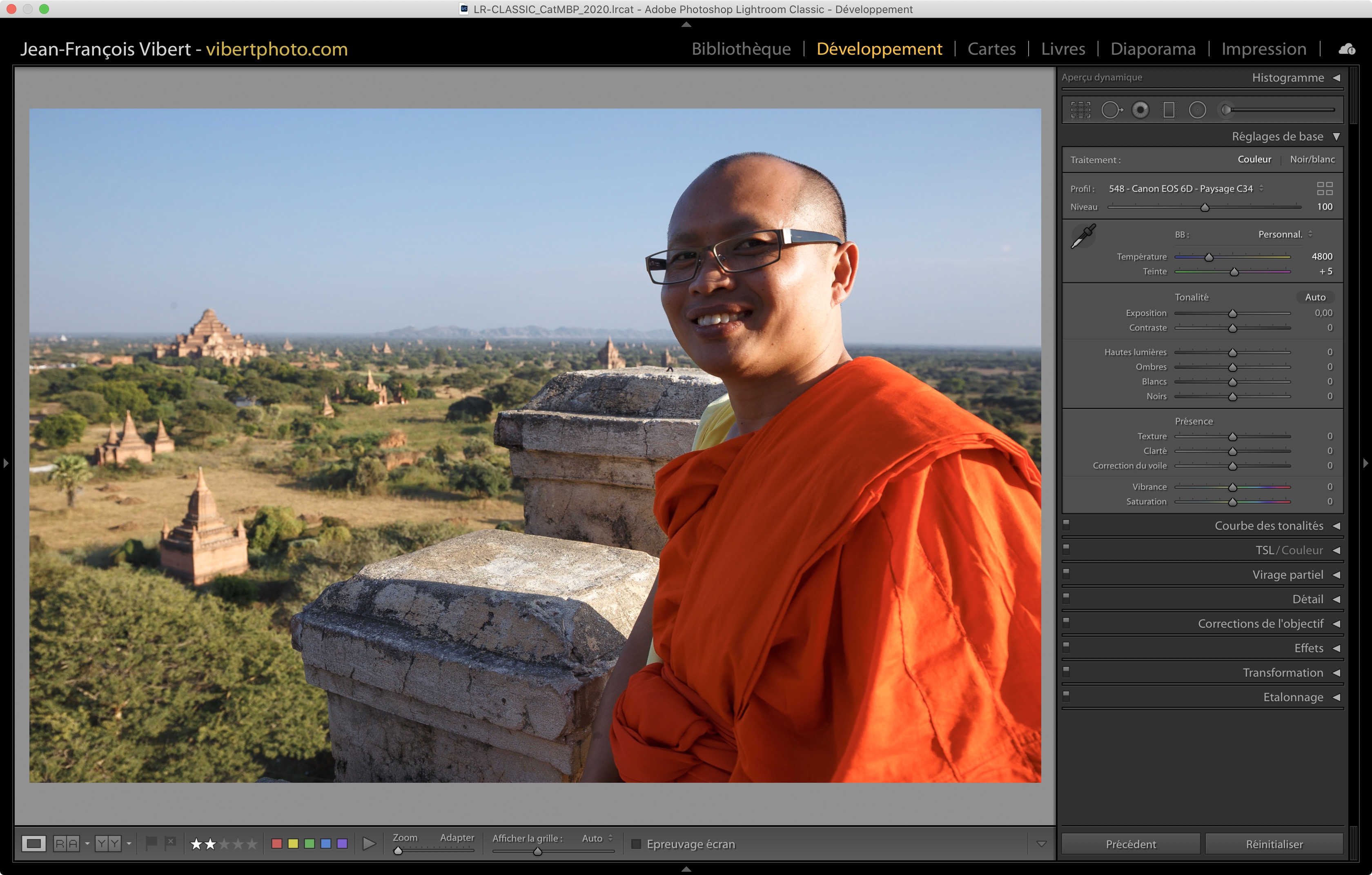
Task: Enable the Epreuvage écran checkbox
Action: tap(637, 844)
